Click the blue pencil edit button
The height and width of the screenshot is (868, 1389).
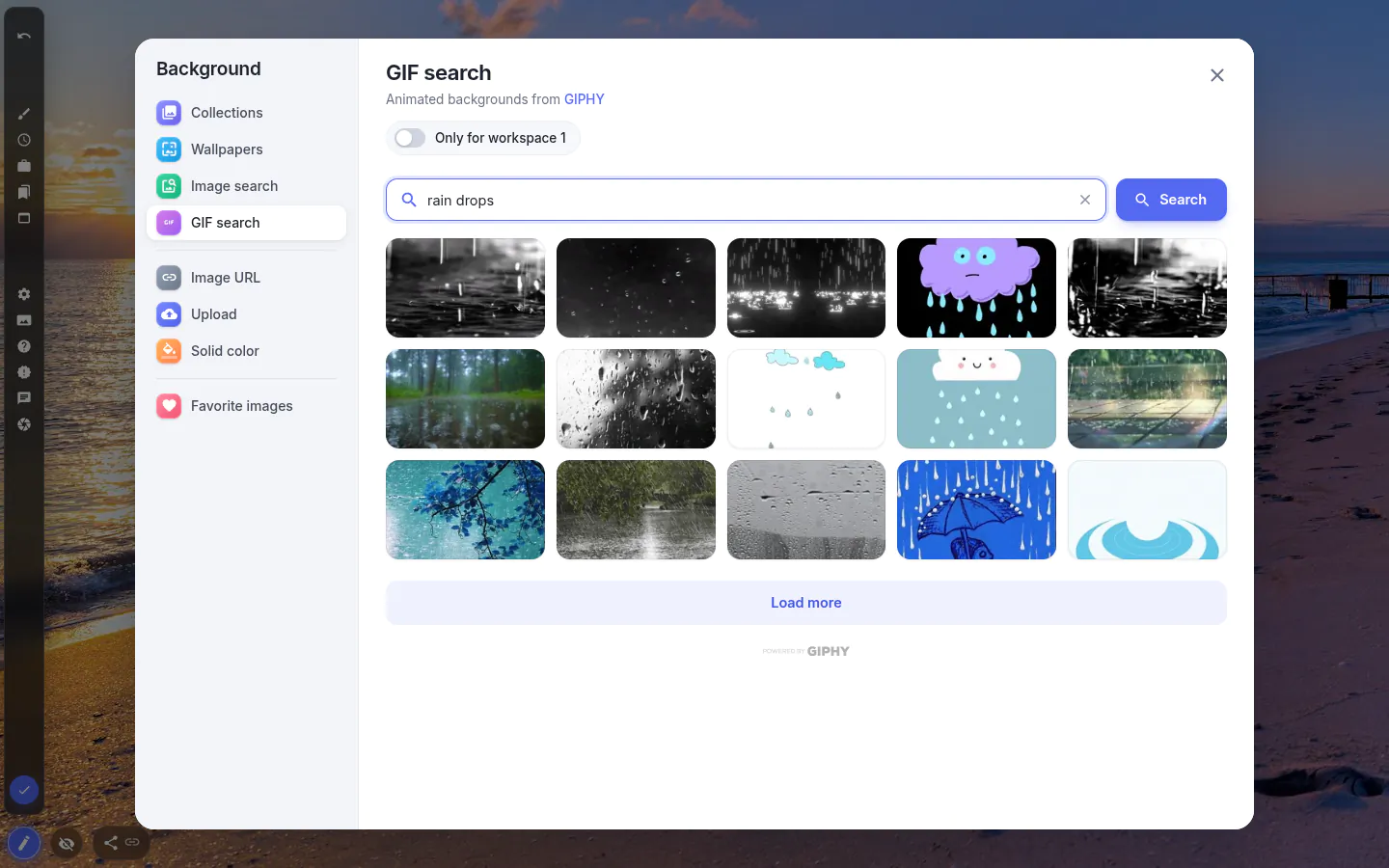pos(24,844)
